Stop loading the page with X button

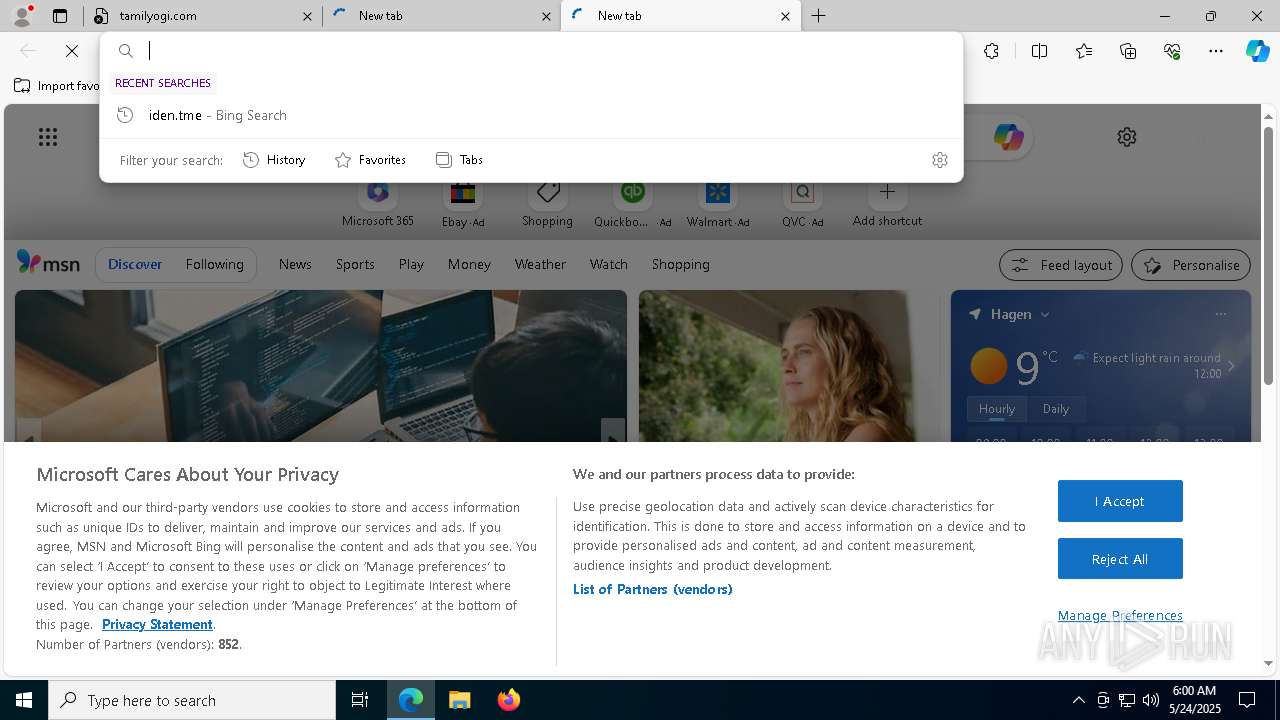coord(72,51)
